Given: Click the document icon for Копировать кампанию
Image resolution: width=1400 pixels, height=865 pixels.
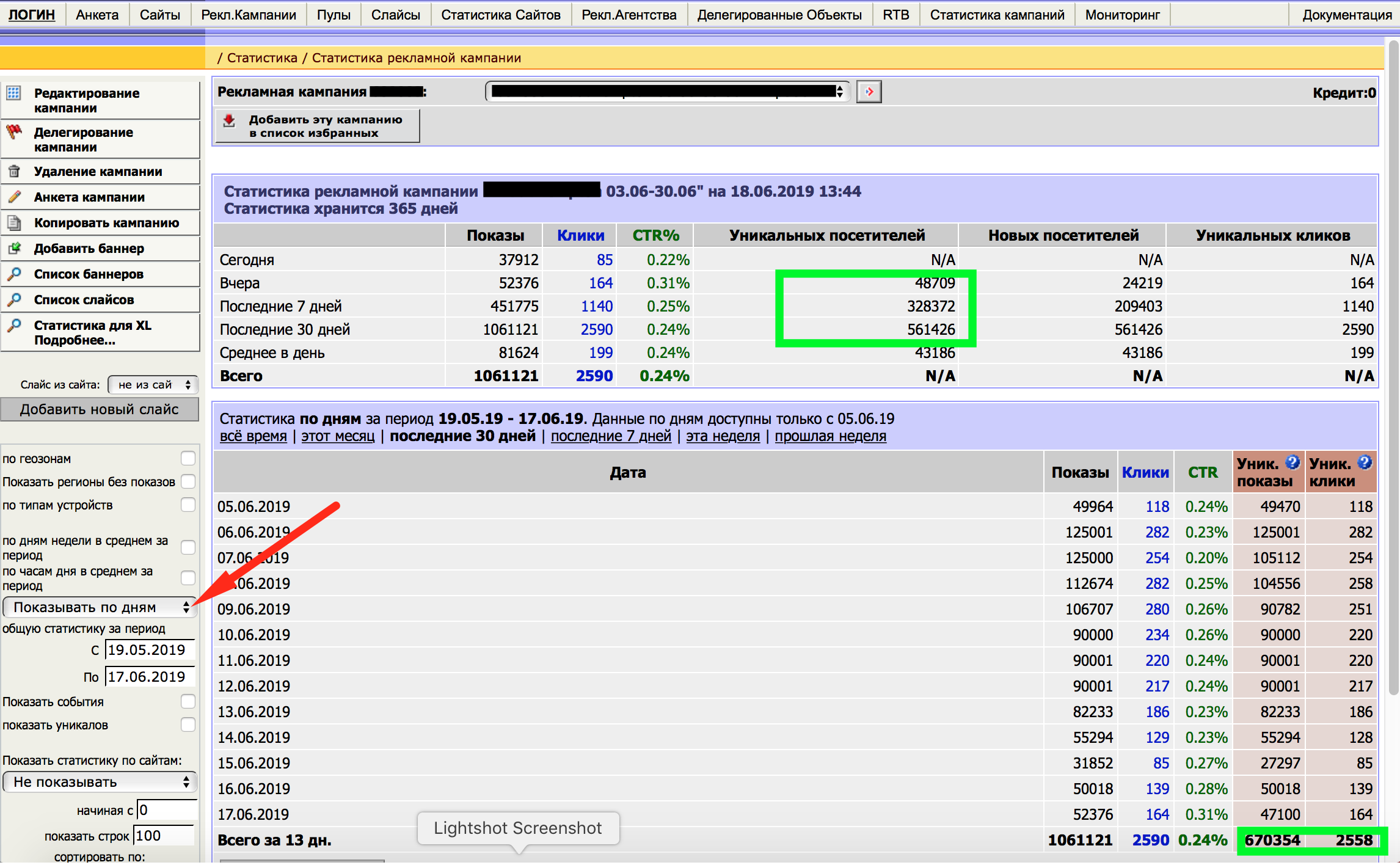Looking at the screenshot, I should [13, 223].
